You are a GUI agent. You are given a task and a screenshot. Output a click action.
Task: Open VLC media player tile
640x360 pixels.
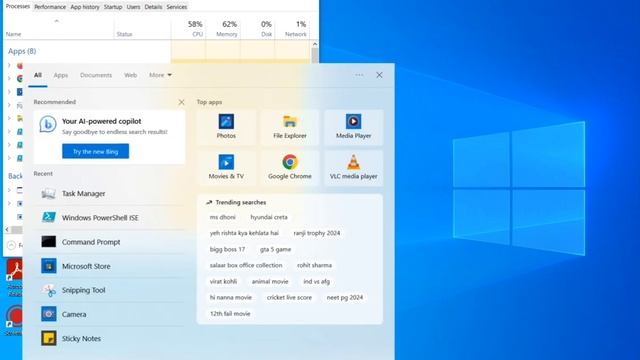(x=353, y=168)
